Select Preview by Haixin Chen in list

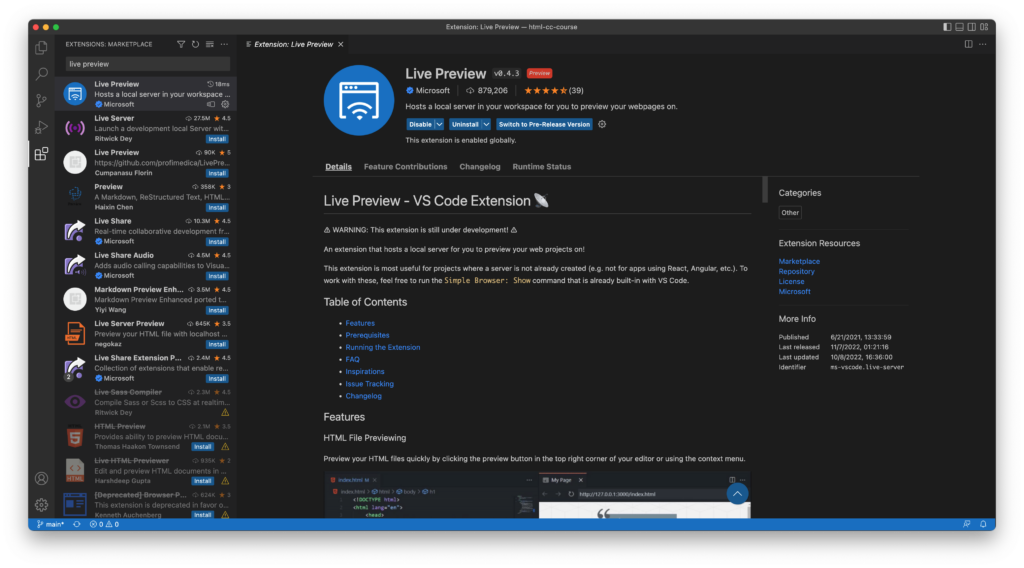coord(148,197)
